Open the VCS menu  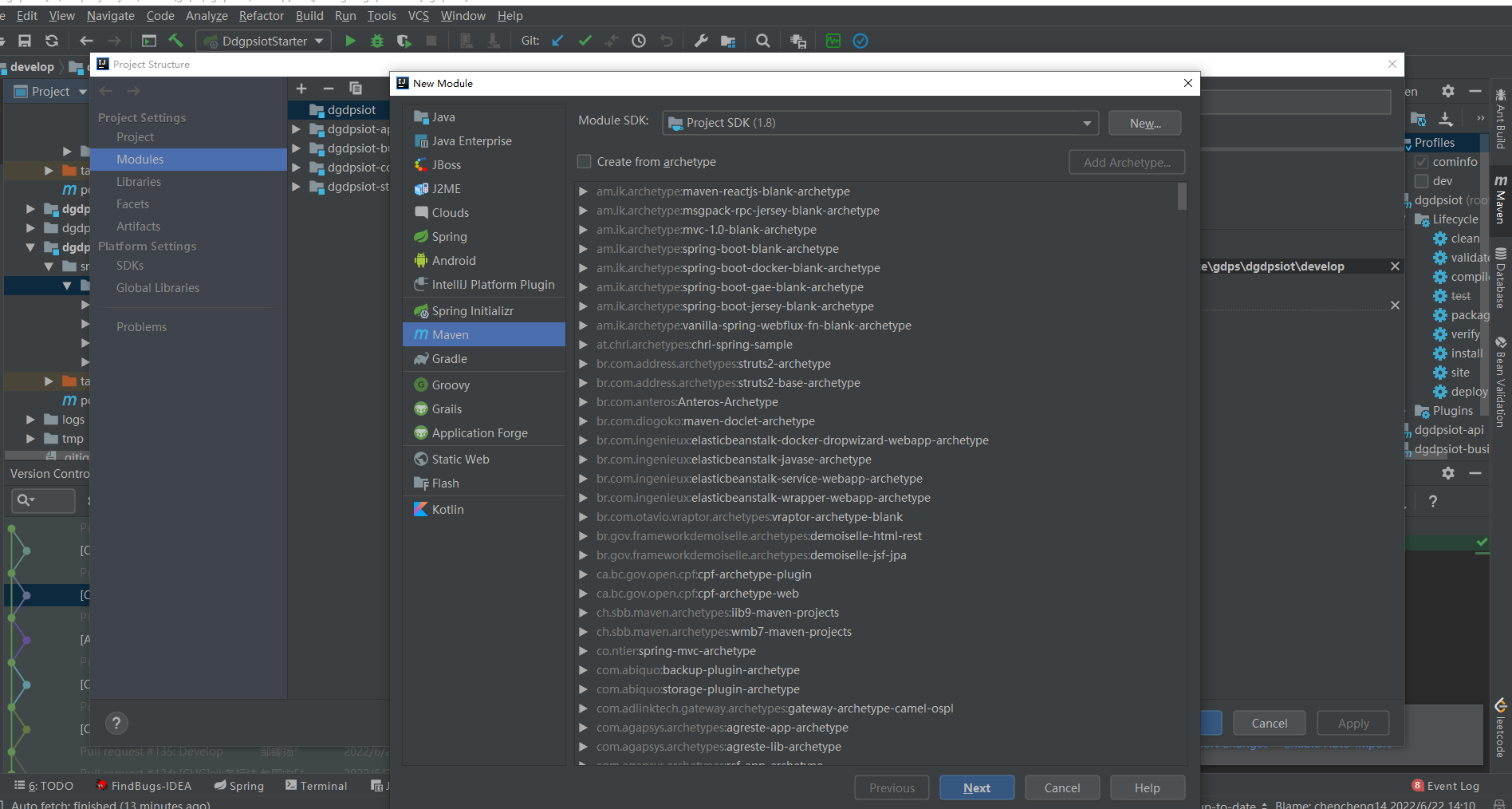coord(419,16)
